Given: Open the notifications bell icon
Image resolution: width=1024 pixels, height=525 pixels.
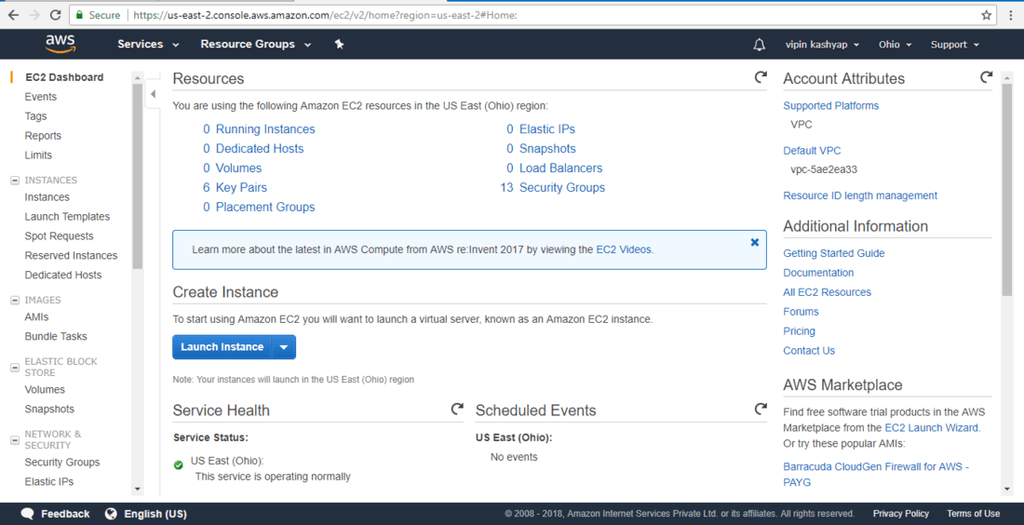Looking at the screenshot, I should click(x=759, y=44).
